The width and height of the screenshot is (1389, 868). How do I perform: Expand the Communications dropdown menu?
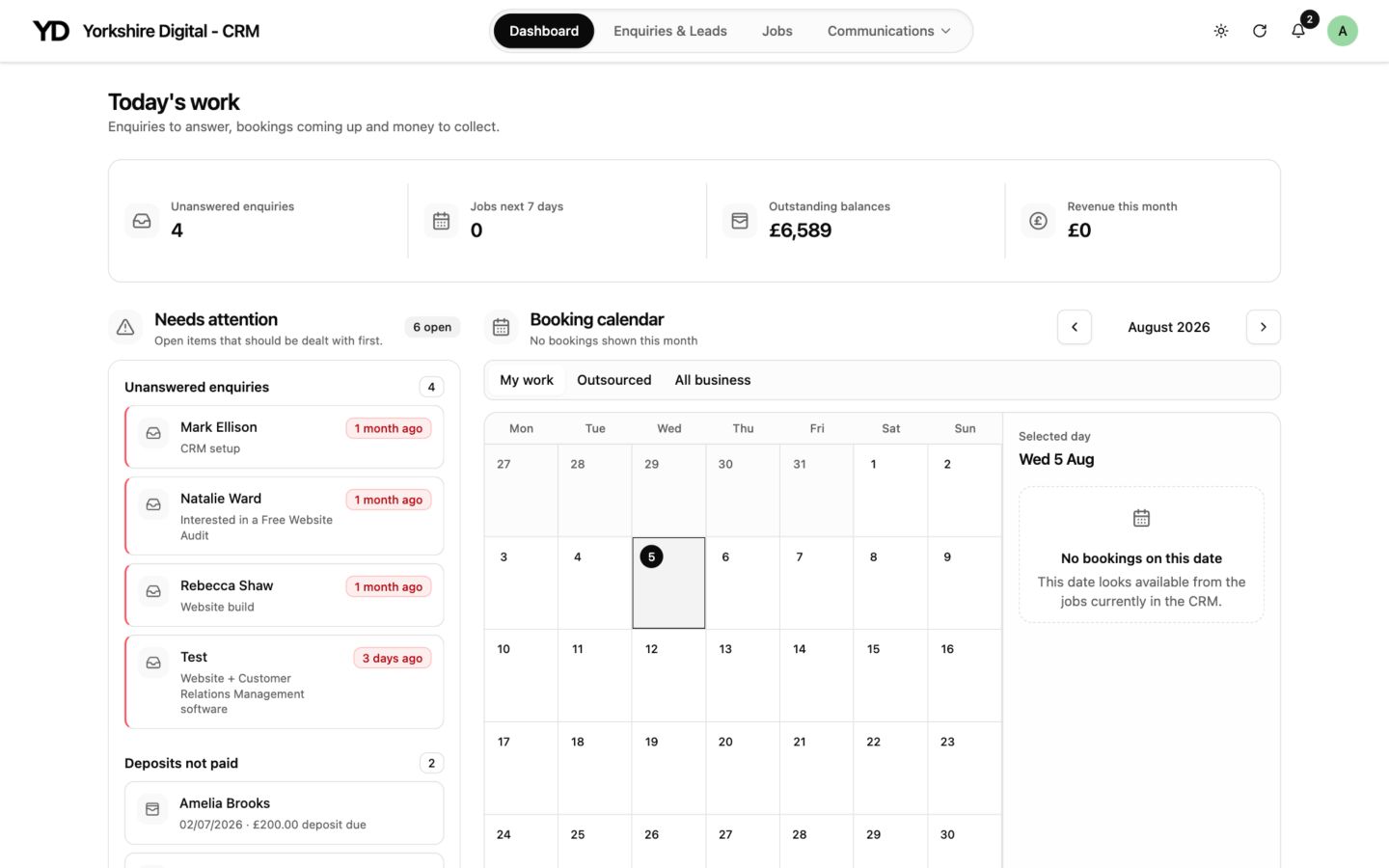pos(889,31)
